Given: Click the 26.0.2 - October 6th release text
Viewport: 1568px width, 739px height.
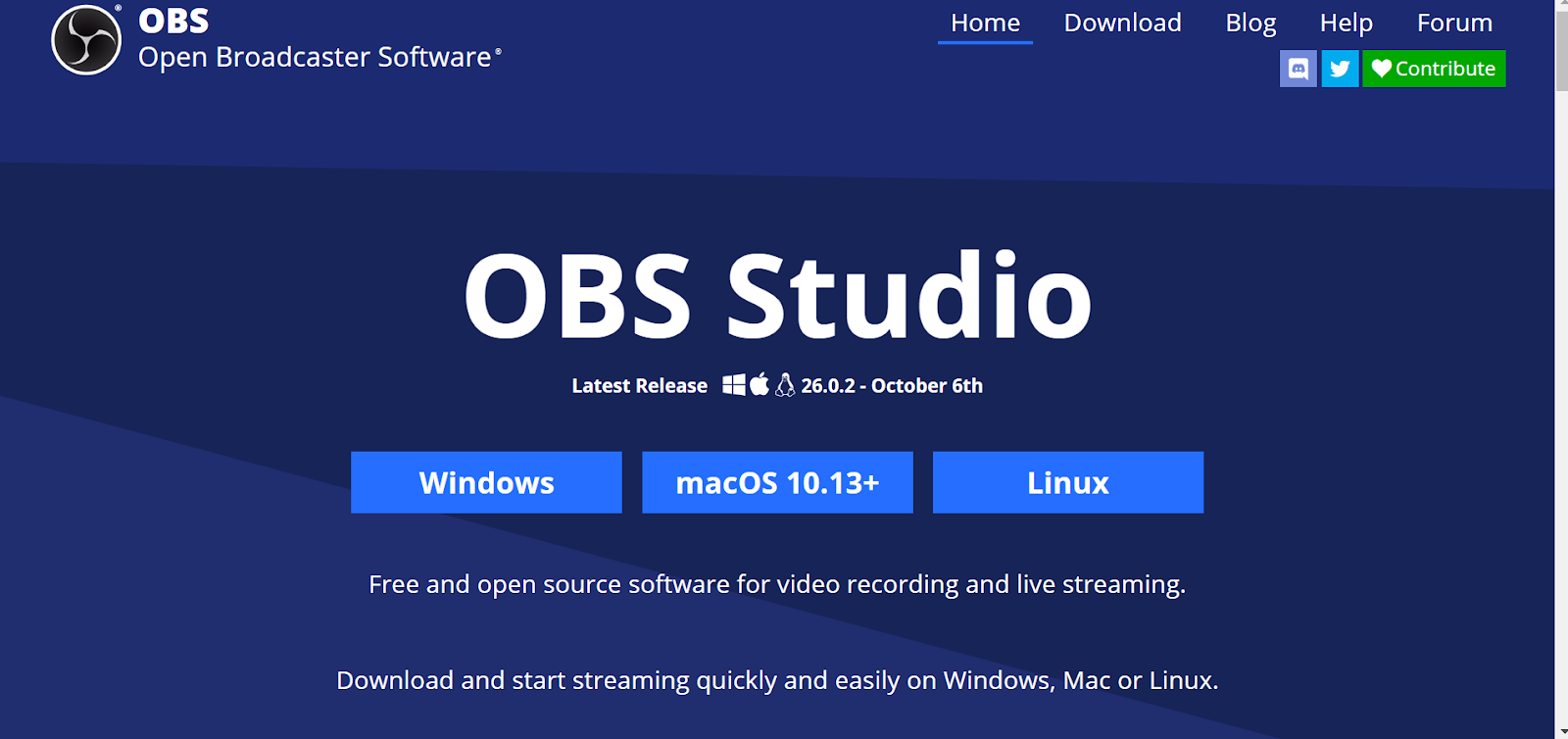Looking at the screenshot, I should pos(892,385).
